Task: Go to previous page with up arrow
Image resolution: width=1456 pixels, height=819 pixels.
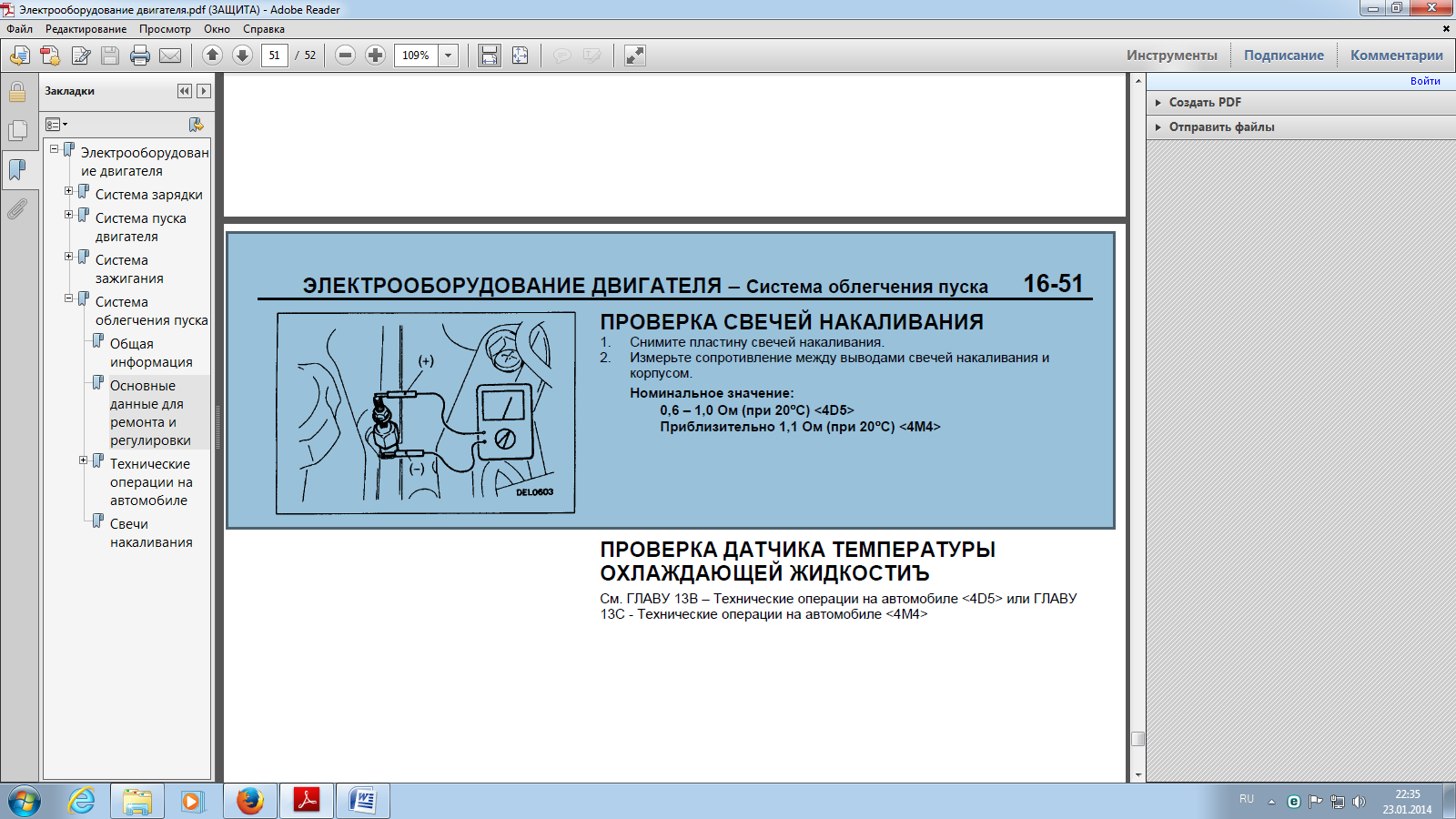Action: pos(212,56)
